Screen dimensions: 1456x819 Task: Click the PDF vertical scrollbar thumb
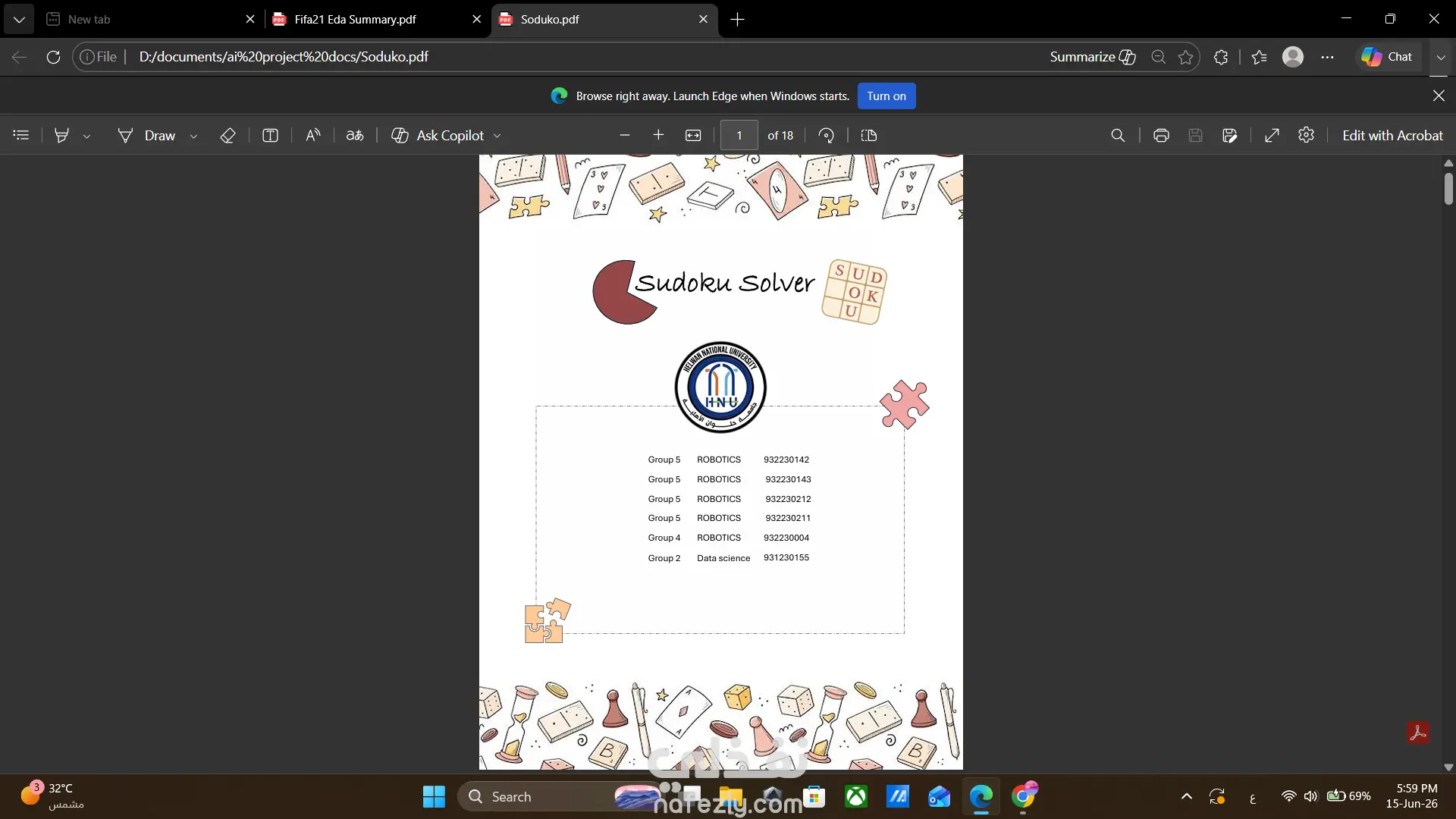point(1448,189)
